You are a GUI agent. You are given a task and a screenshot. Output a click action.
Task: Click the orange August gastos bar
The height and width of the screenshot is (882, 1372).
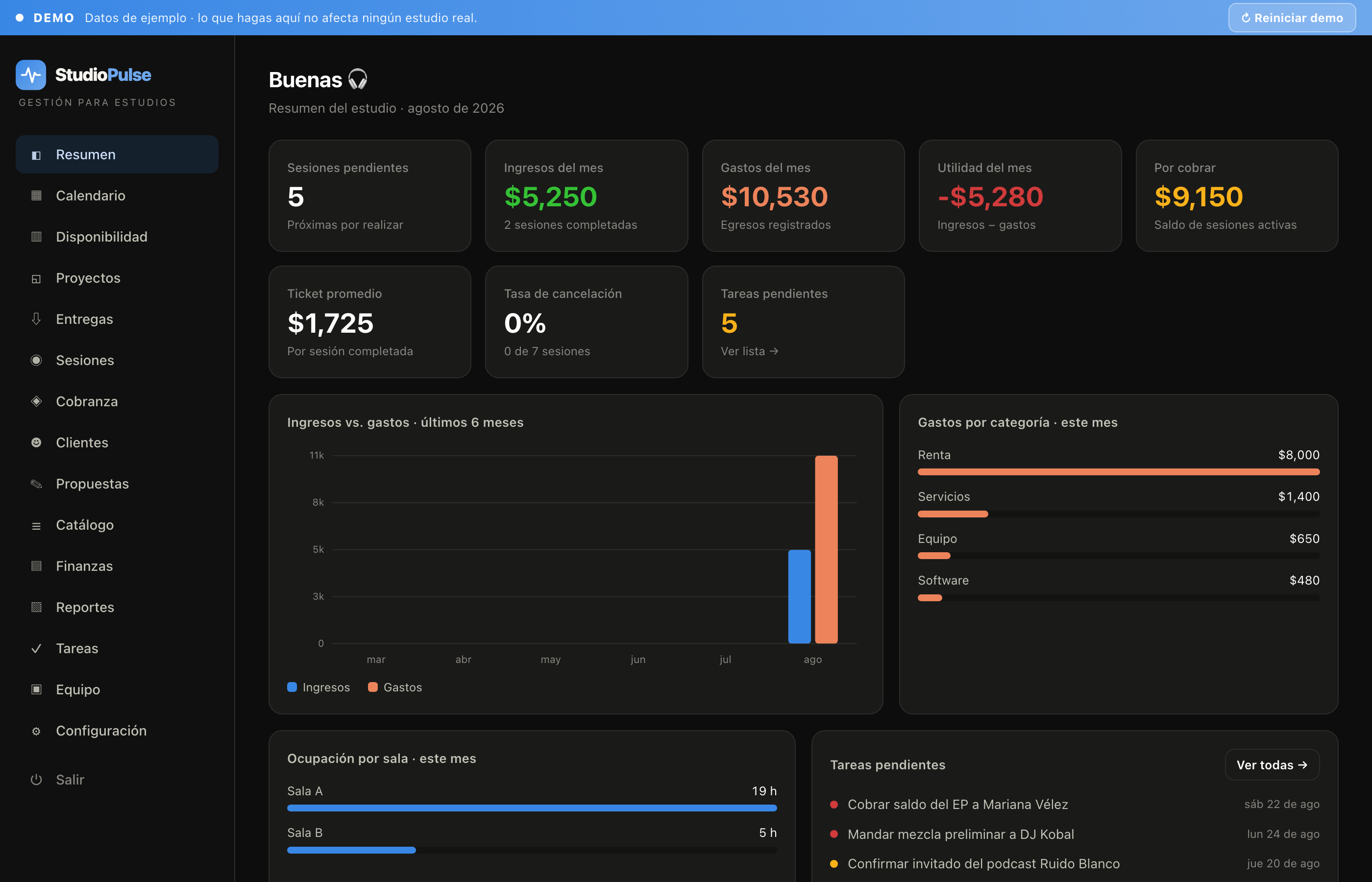[826, 550]
